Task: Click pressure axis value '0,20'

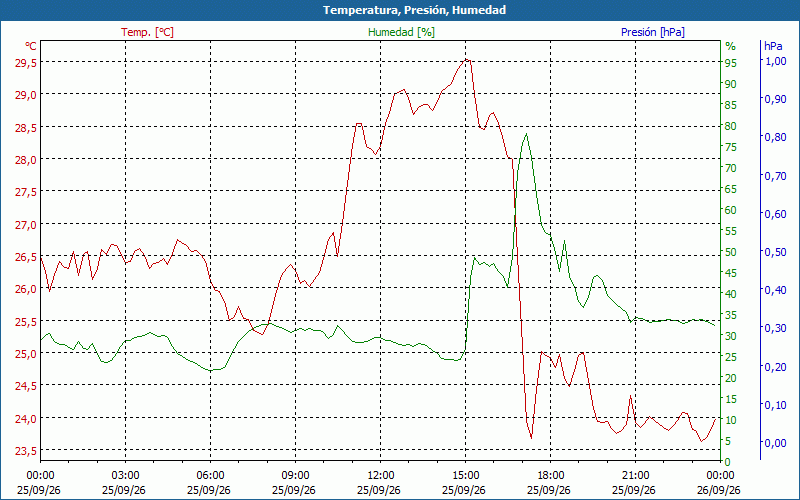Action: (x=776, y=366)
